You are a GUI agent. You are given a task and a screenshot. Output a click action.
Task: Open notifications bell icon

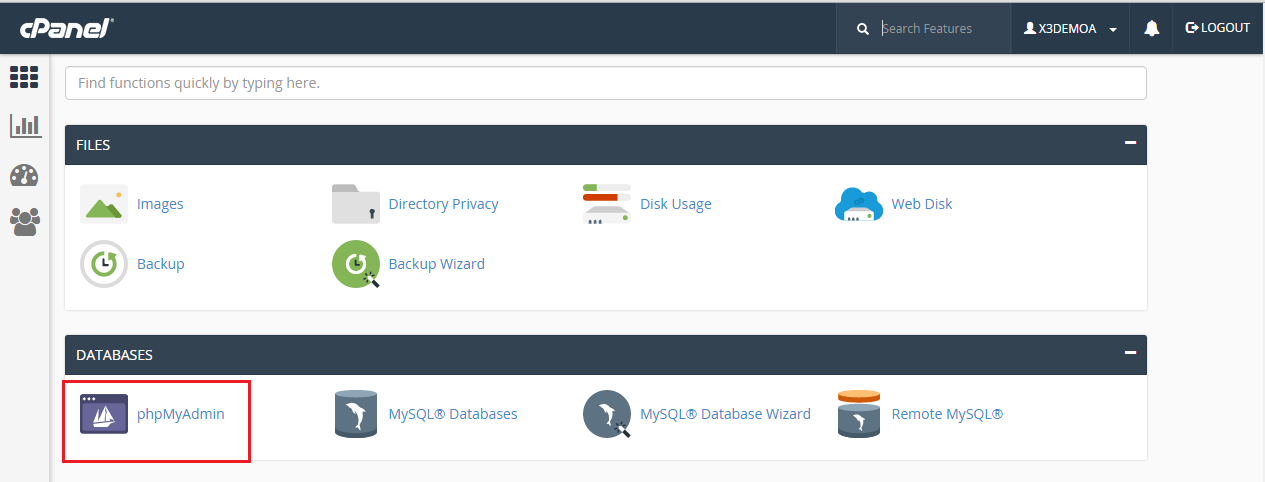tap(1151, 29)
